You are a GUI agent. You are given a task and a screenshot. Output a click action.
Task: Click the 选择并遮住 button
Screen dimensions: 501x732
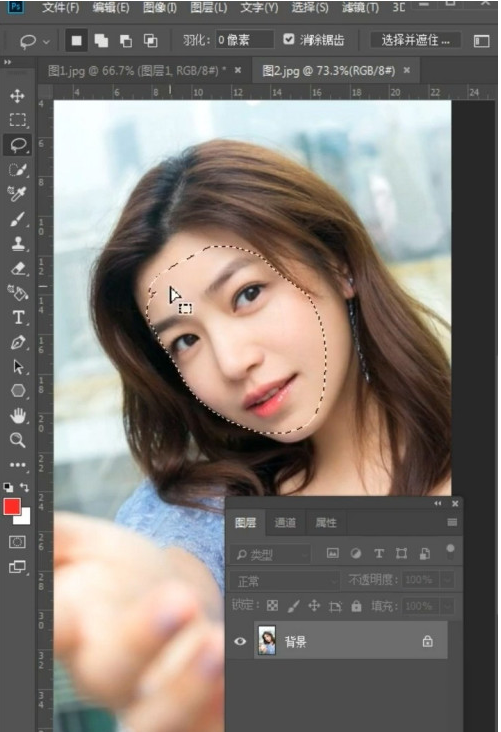(x=416, y=40)
